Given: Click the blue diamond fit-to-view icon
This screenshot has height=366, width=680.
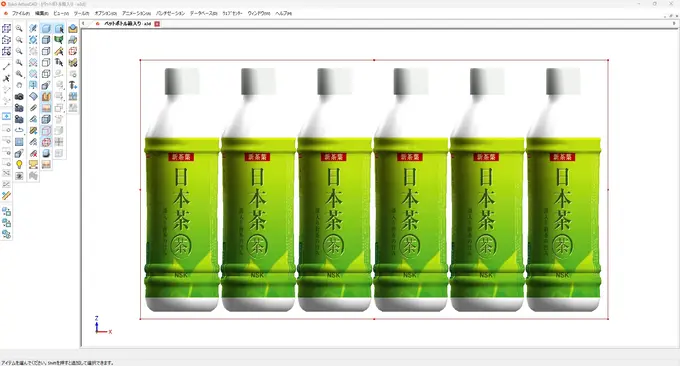Looking at the screenshot, I should (x=33, y=39).
